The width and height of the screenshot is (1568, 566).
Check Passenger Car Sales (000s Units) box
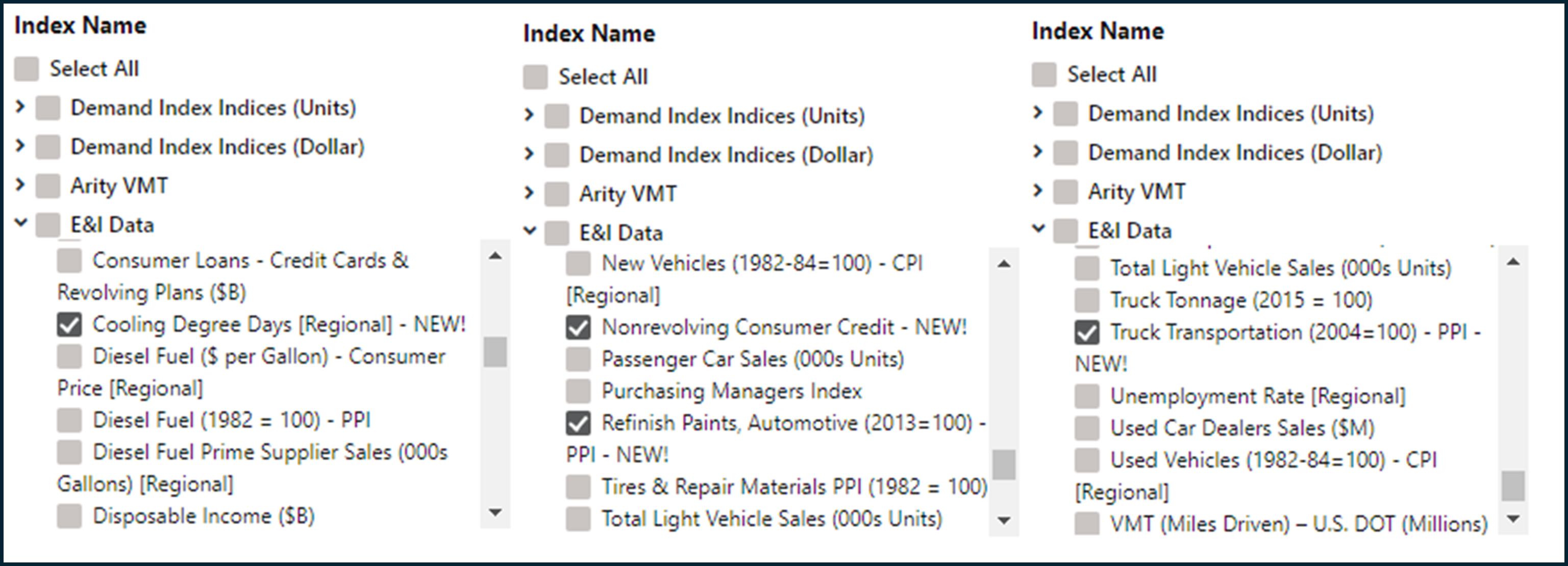(x=578, y=359)
